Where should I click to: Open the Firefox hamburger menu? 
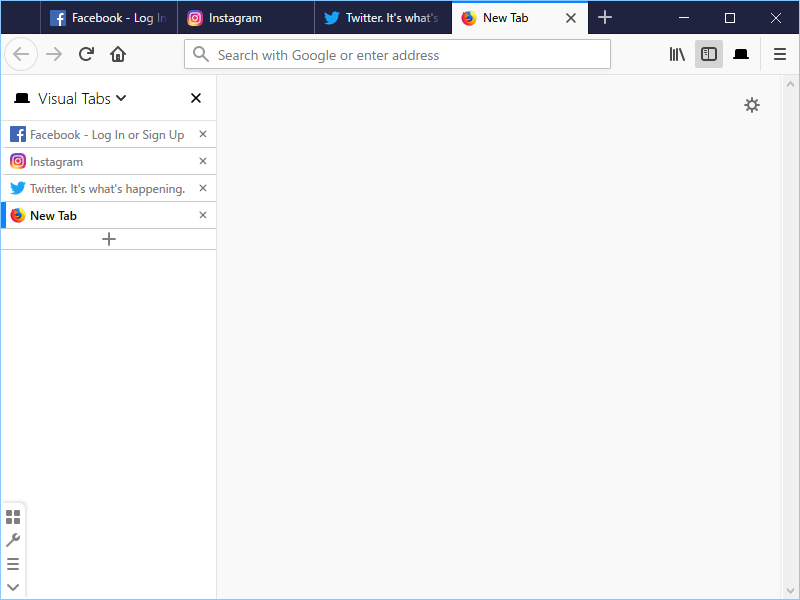[780, 54]
